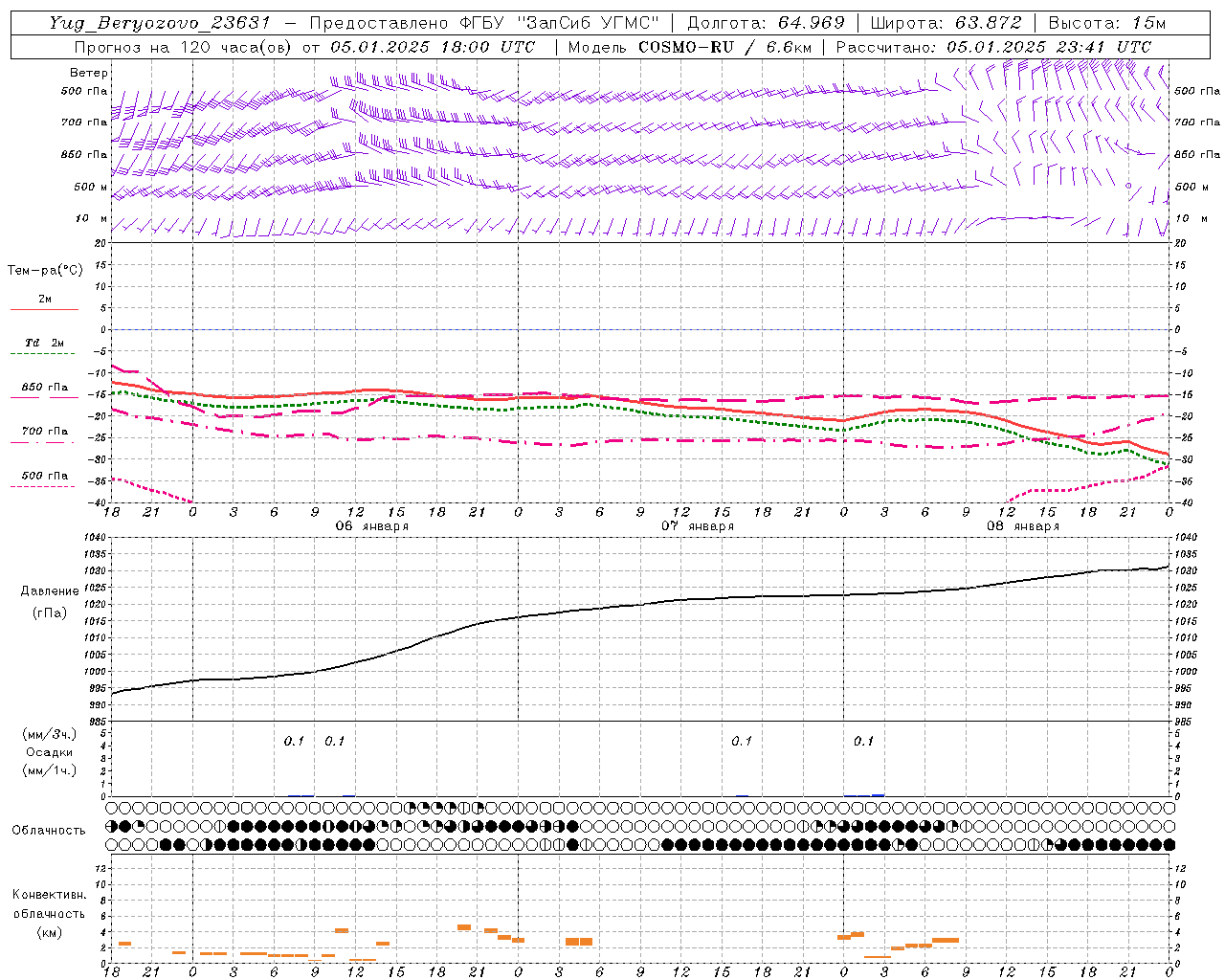Click the model name COSMO-RU / 6.6км
1225x980 pixels.
coord(724,46)
